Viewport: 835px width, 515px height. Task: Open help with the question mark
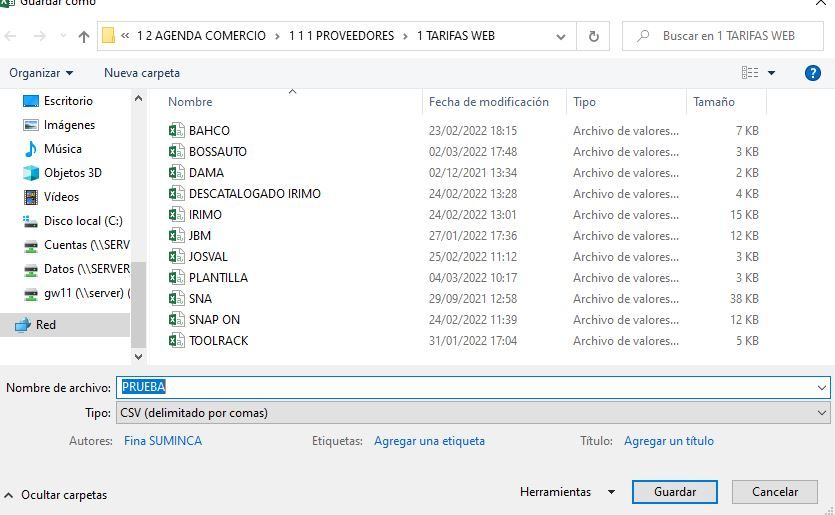pos(813,73)
